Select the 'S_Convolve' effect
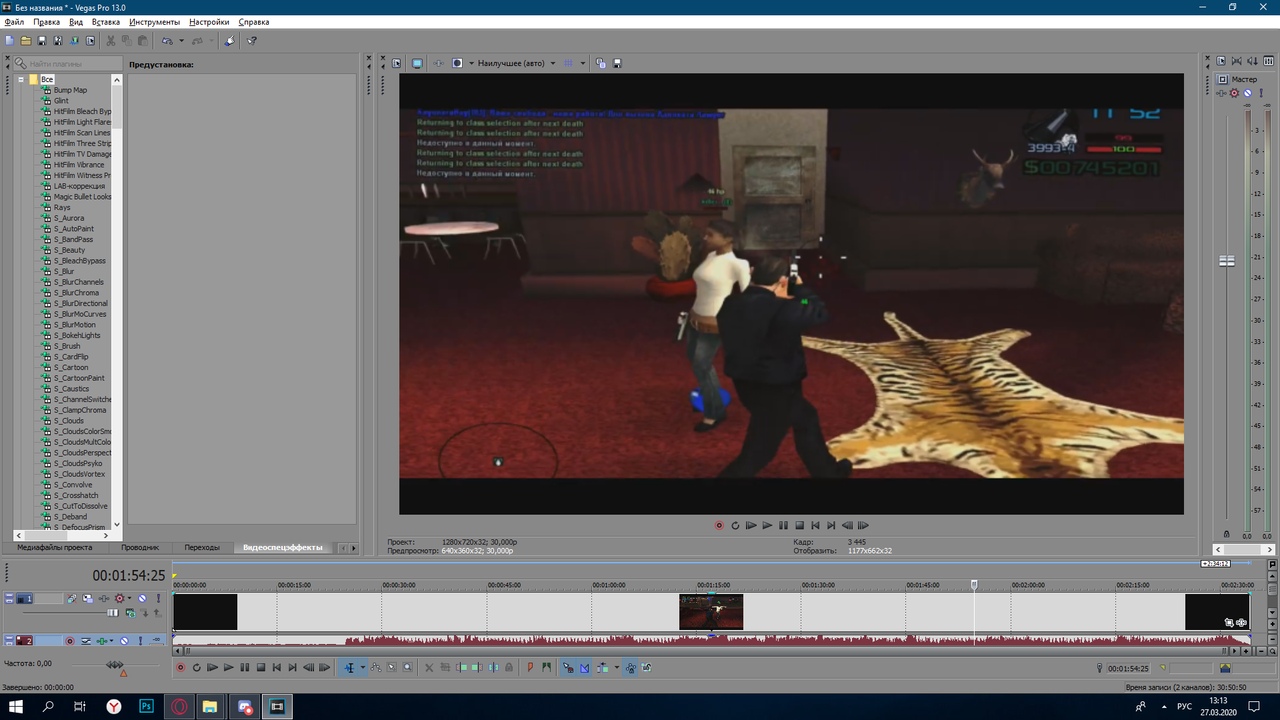1280x720 pixels. click(72, 485)
